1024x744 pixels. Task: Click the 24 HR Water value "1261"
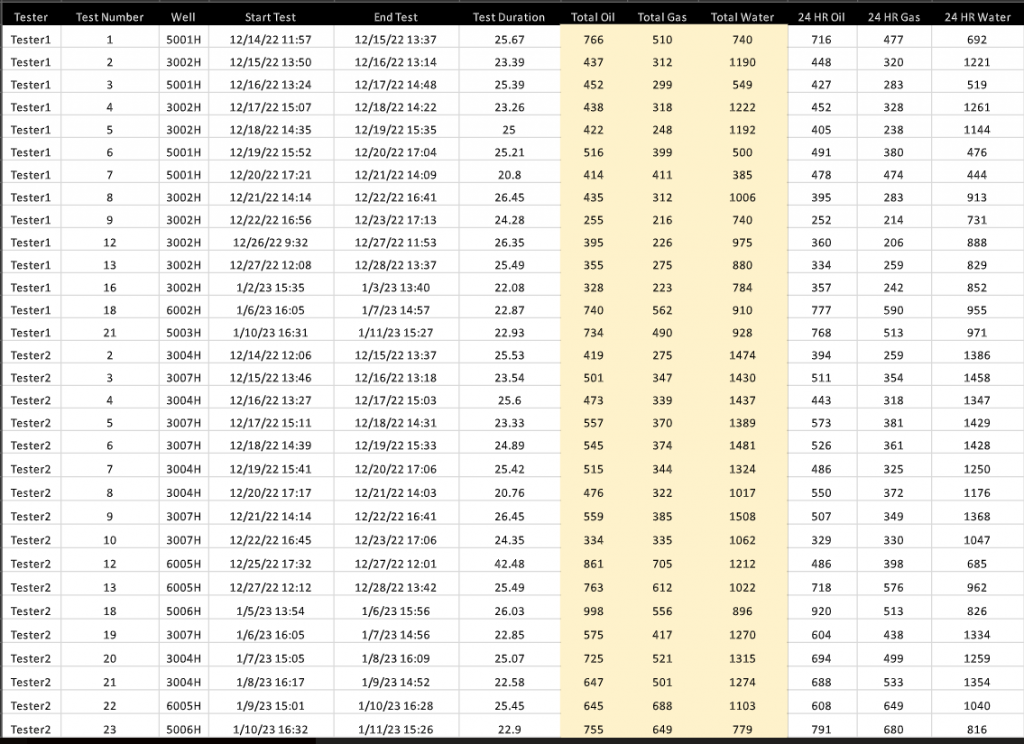(977, 107)
